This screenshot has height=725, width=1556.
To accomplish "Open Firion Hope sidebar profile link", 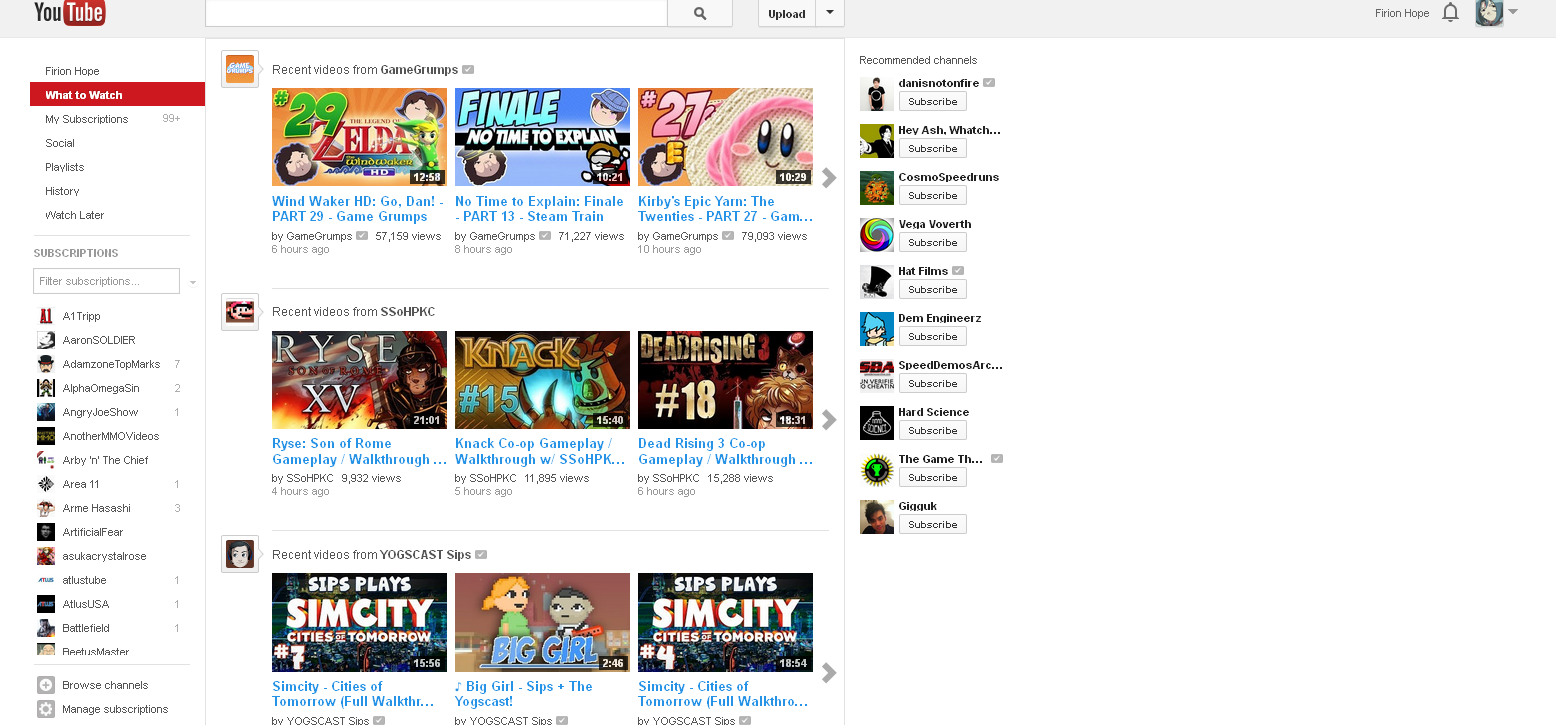I will (x=72, y=71).
